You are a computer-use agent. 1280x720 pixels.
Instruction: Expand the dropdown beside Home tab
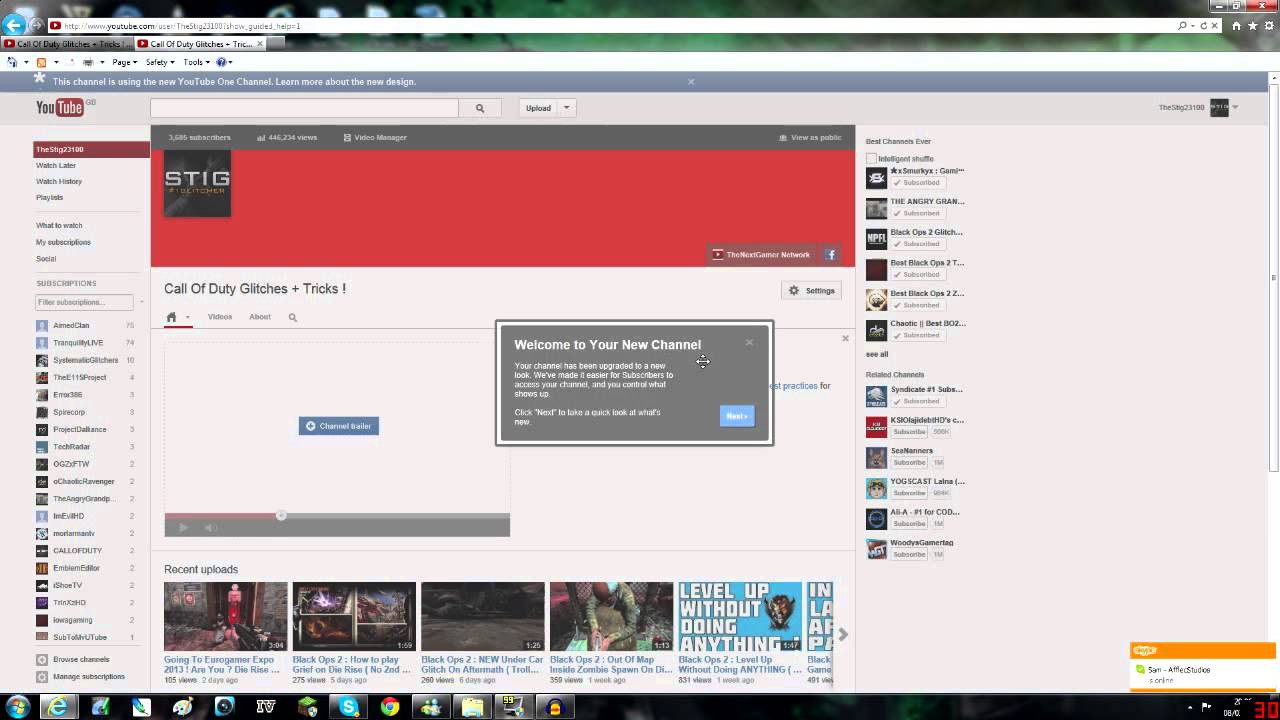coord(187,318)
